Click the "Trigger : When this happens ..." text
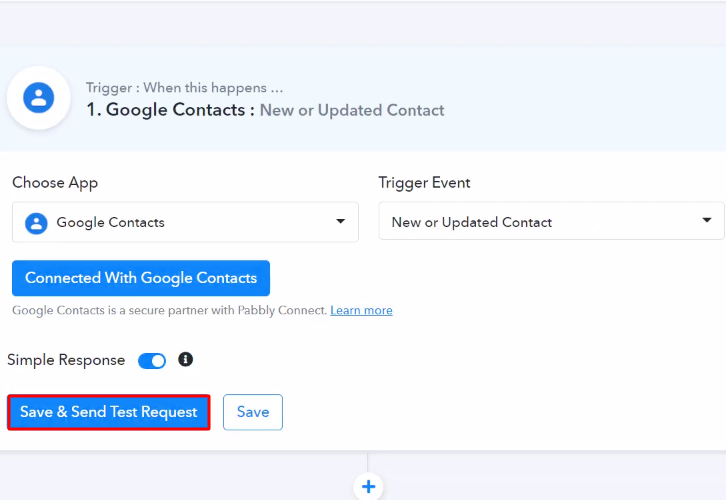Screen dimensions: 726x500 pyautogui.click(x=184, y=88)
